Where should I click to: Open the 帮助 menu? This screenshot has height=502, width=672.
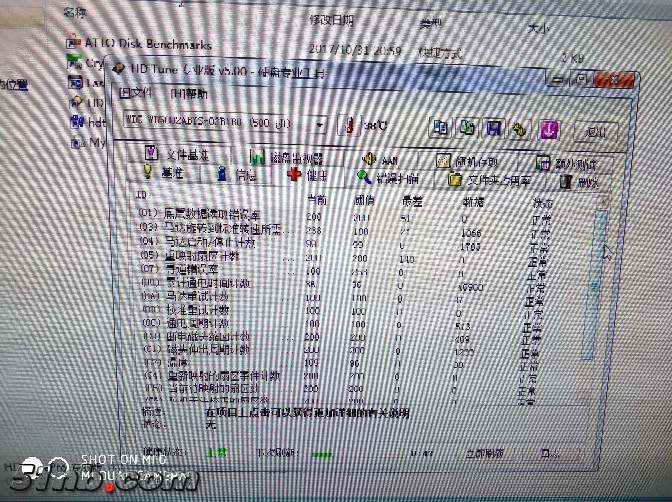[189, 93]
